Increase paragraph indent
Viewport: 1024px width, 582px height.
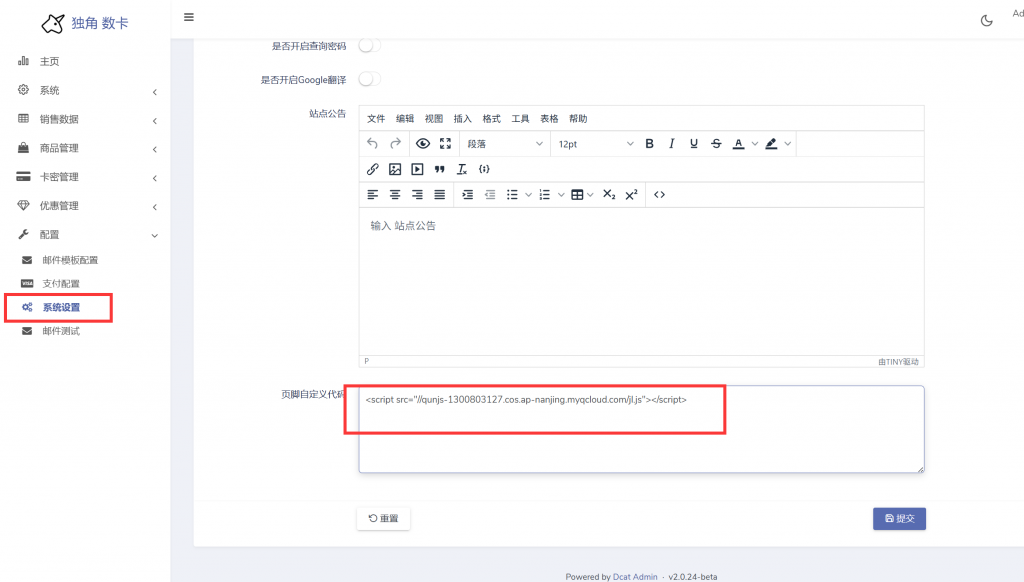click(468, 195)
